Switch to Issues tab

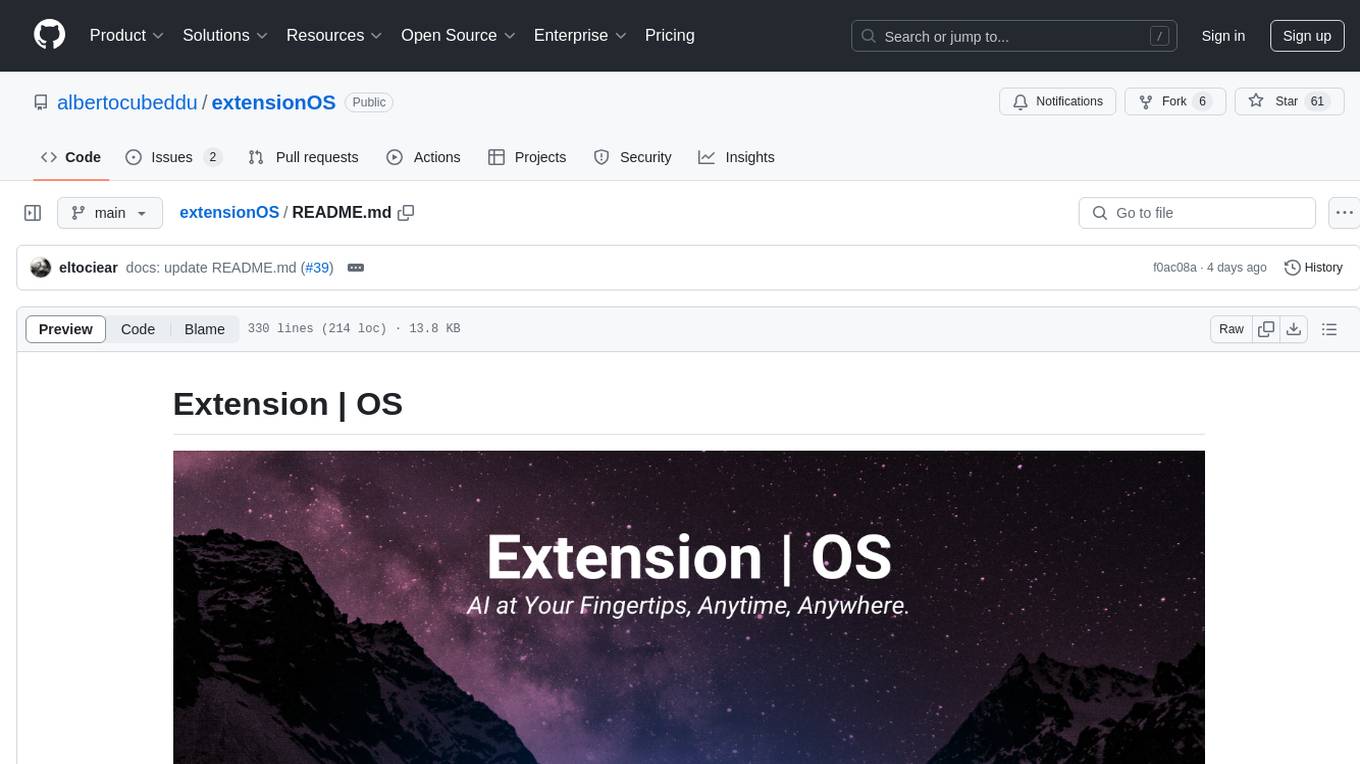tap(173, 157)
